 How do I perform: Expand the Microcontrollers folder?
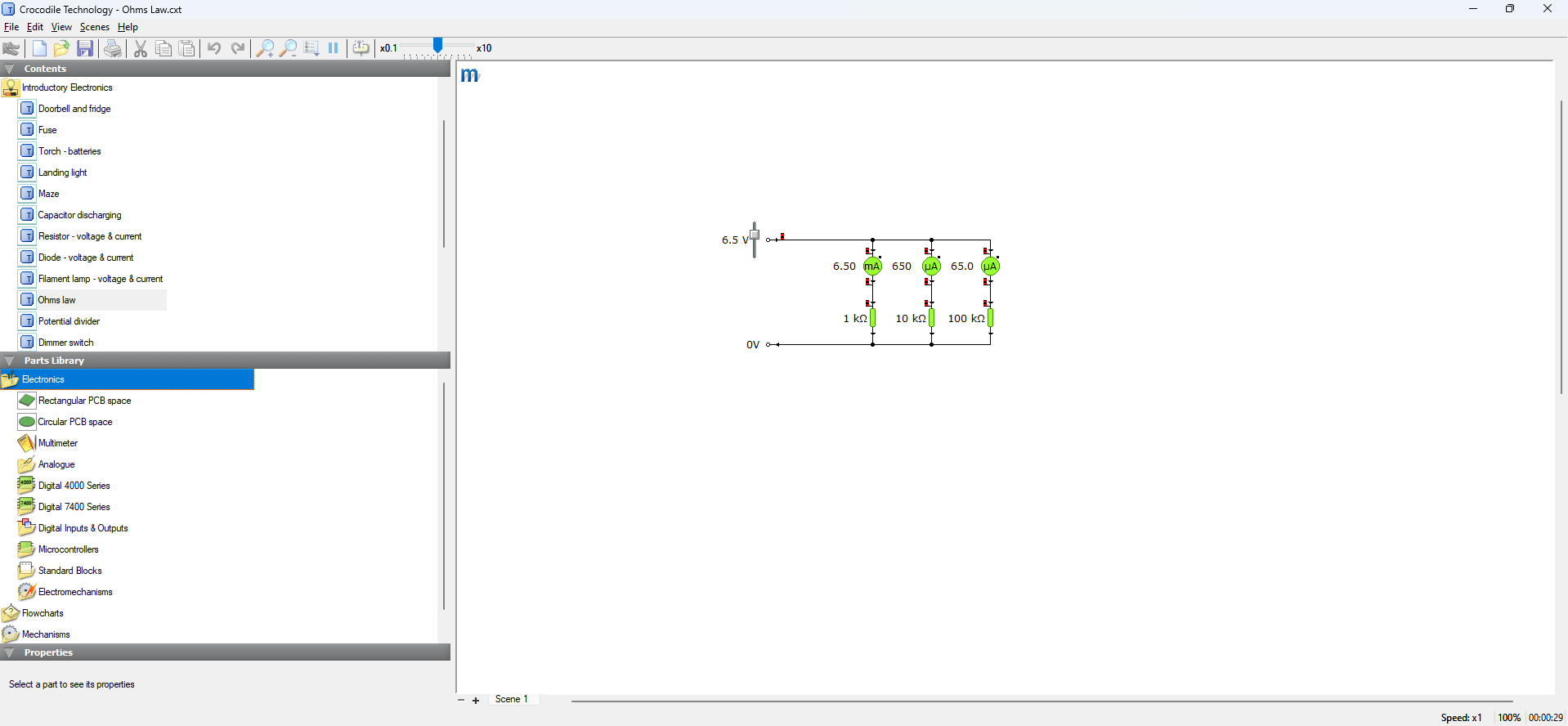58,549
